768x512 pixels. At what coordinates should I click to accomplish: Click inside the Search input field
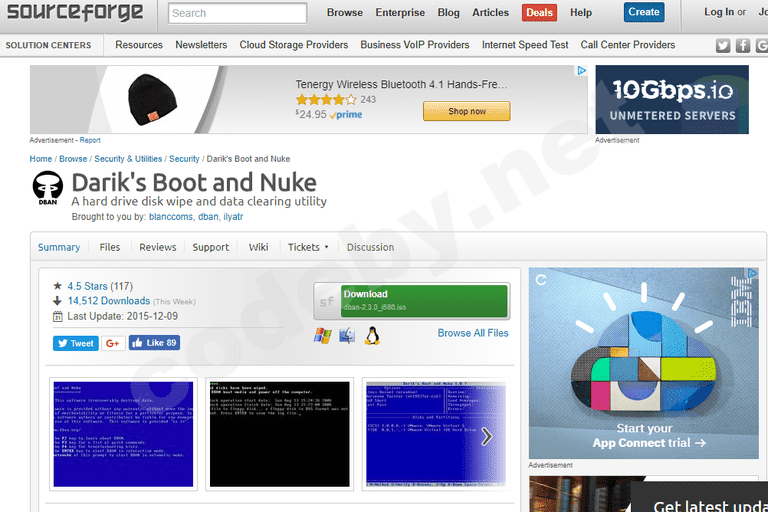tap(237, 13)
